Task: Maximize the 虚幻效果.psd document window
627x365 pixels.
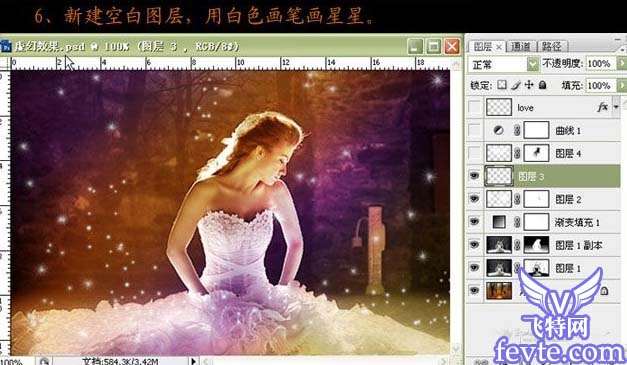Action: (x=433, y=46)
